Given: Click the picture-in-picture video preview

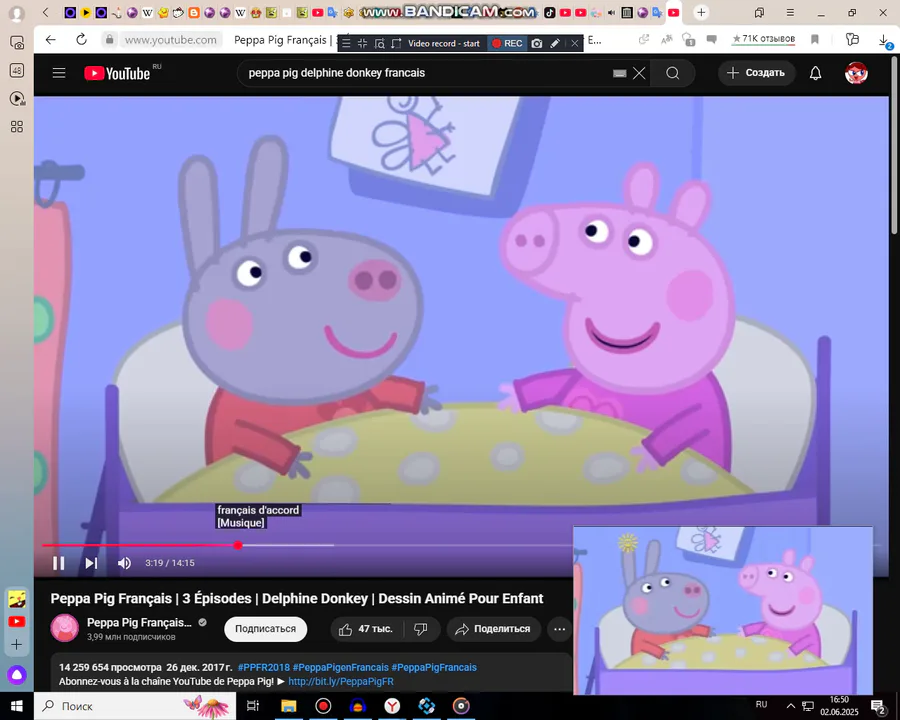Looking at the screenshot, I should point(723,610).
